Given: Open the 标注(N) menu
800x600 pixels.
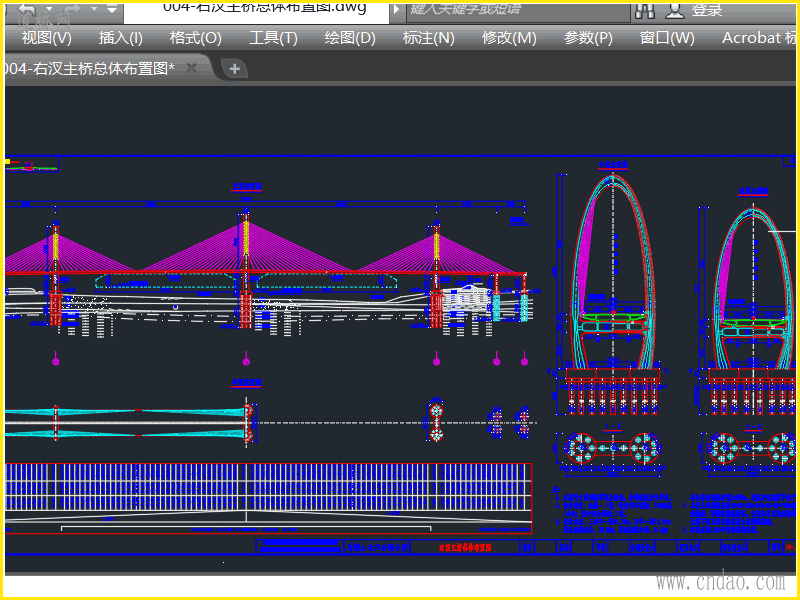Looking at the screenshot, I should pyautogui.click(x=428, y=38).
